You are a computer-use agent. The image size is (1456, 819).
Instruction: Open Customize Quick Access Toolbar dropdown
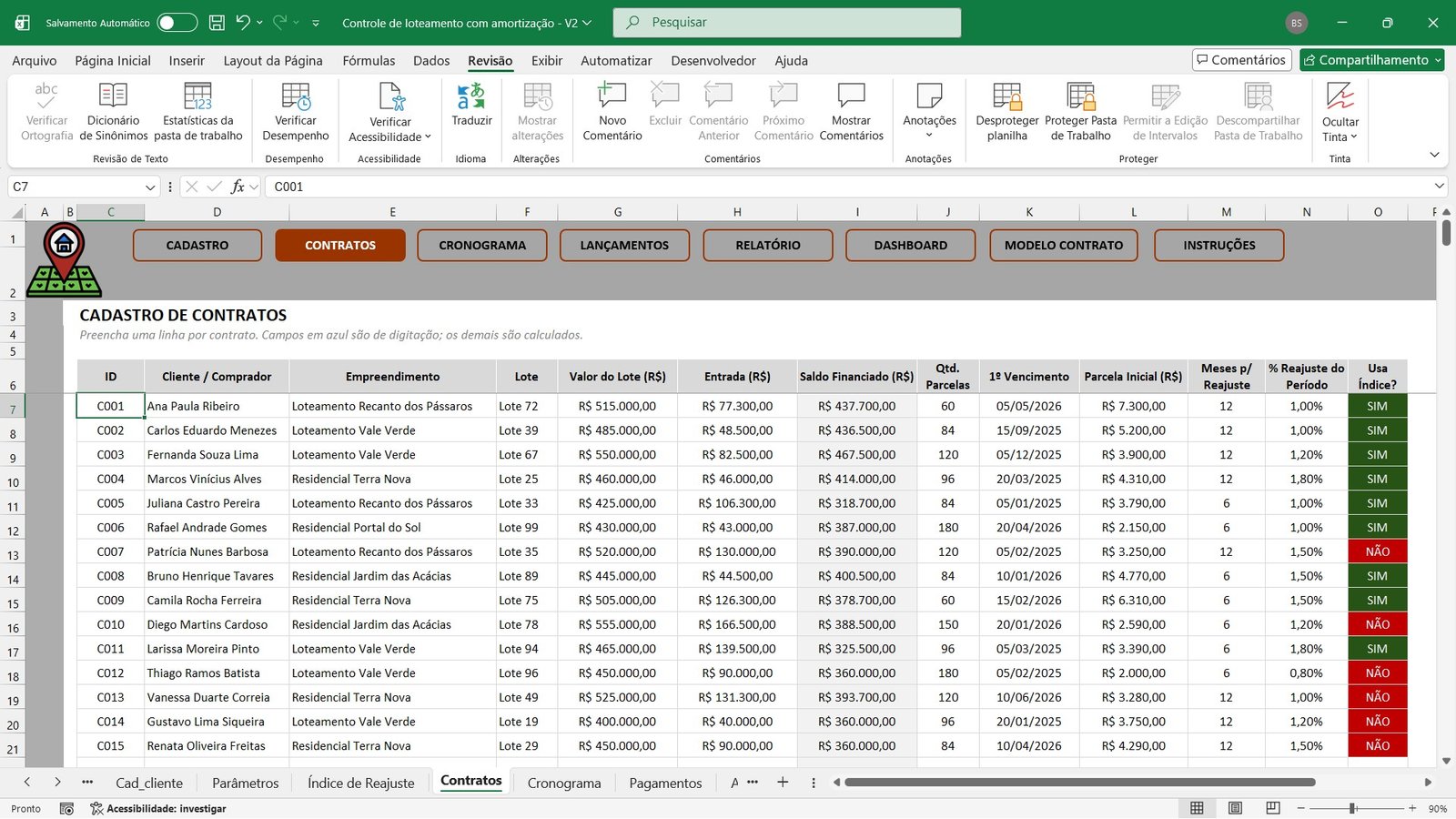[x=316, y=23]
